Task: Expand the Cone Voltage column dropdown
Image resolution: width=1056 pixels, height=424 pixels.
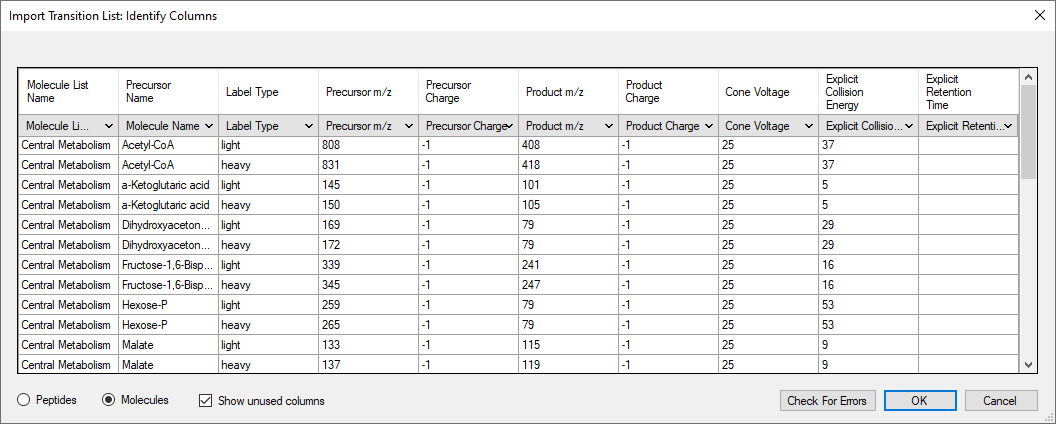Action: coord(768,126)
